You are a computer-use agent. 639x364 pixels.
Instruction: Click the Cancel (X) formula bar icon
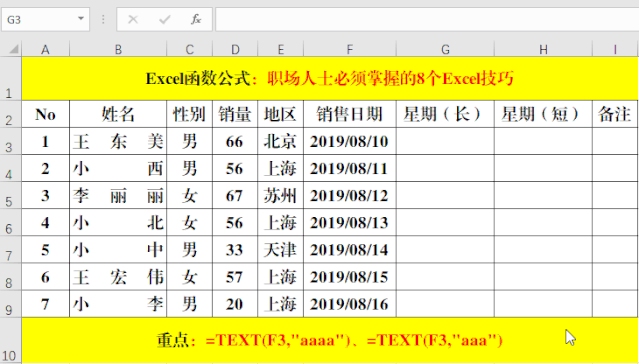pos(133,19)
